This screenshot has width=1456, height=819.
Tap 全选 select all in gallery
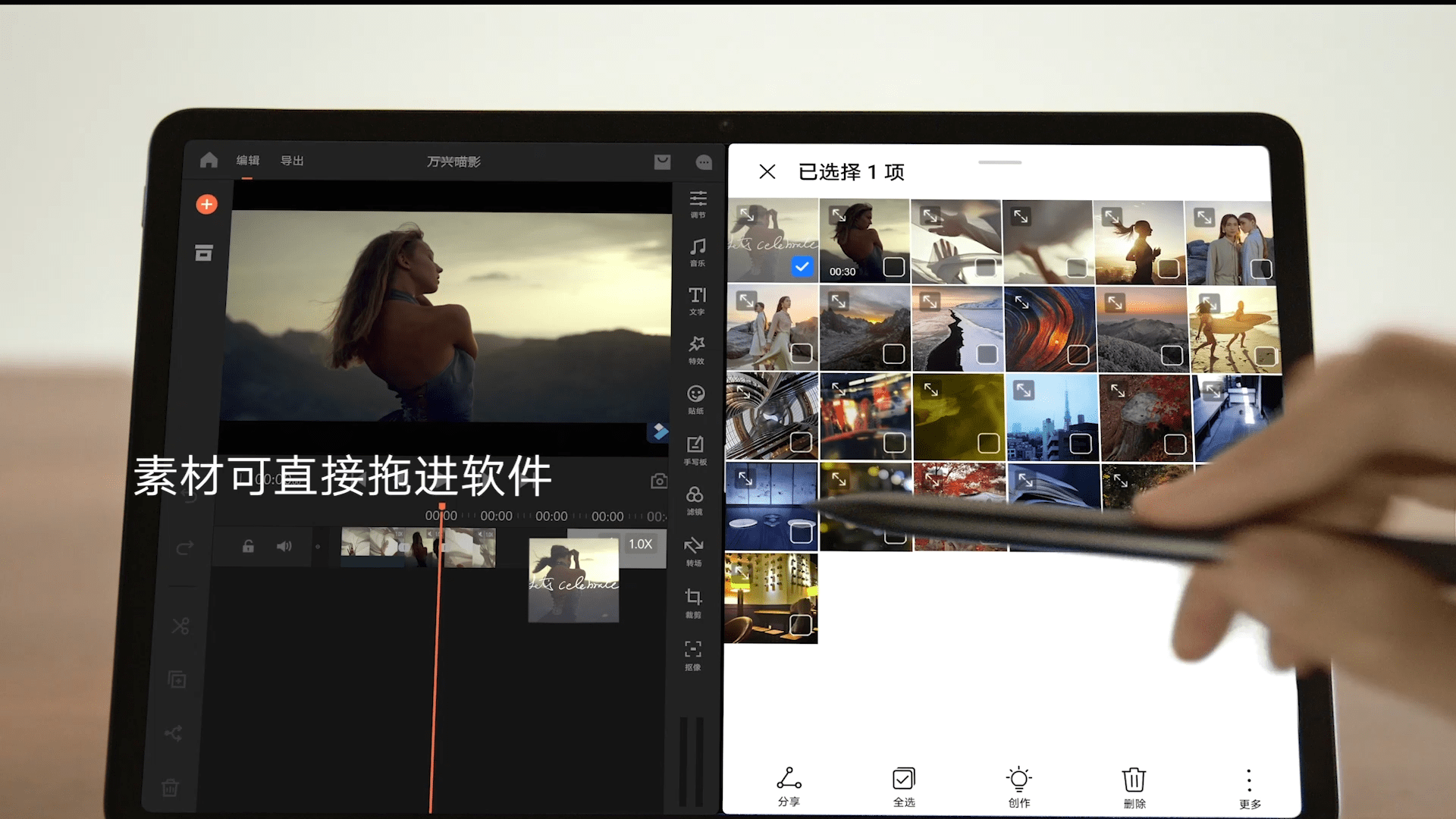904,787
